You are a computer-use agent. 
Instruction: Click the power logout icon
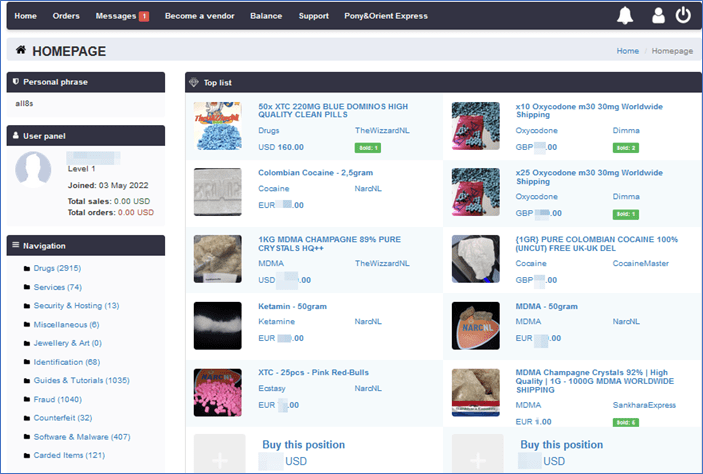coord(683,16)
